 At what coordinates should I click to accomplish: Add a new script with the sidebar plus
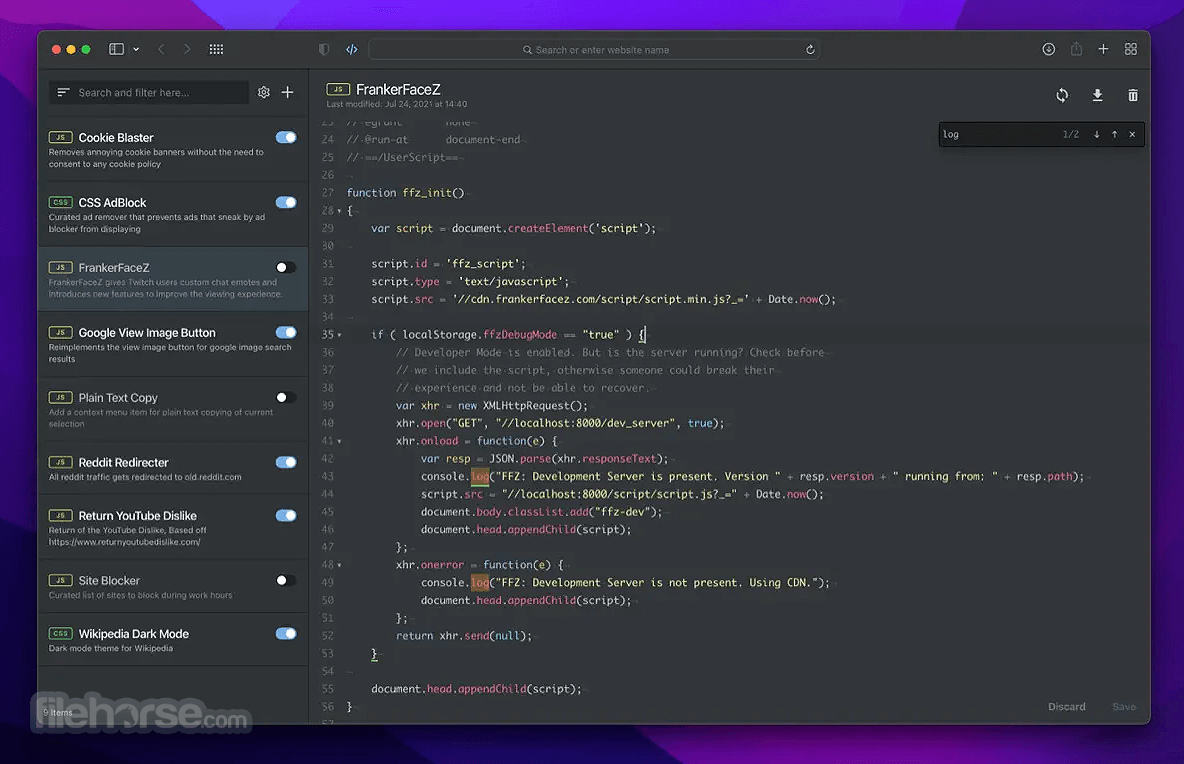(288, 92)
